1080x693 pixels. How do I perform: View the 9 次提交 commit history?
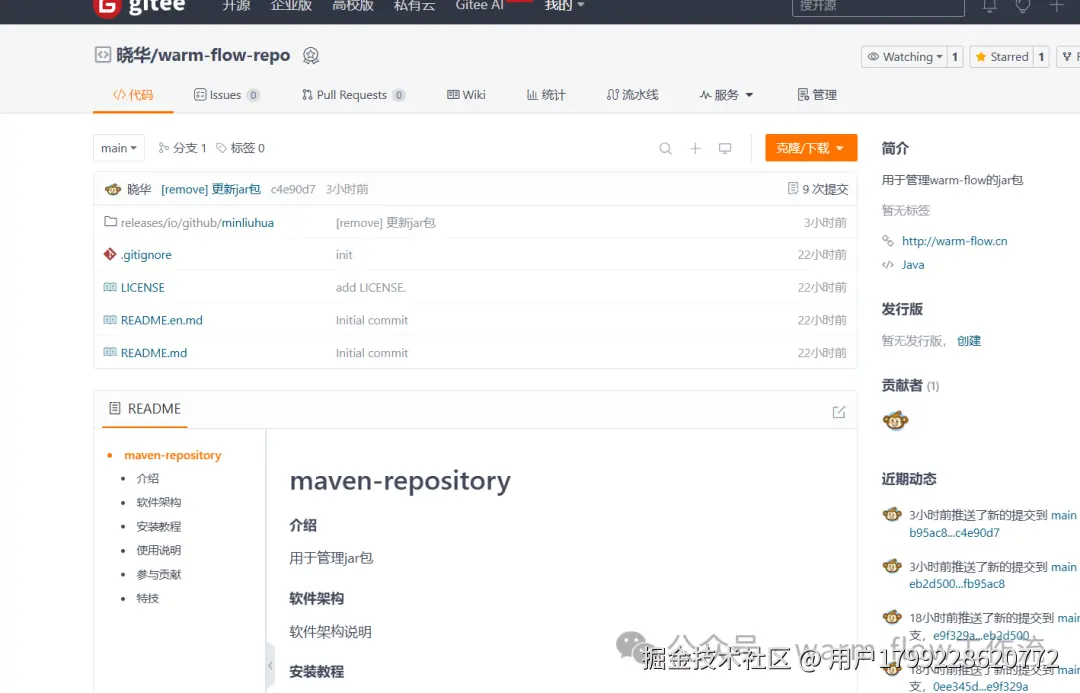[818, 189]
